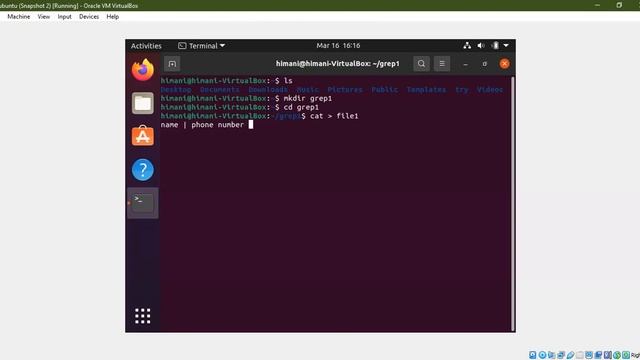Launch Ubuntu Software from the dock
640x360 pixels.
[x=143, y=136]
